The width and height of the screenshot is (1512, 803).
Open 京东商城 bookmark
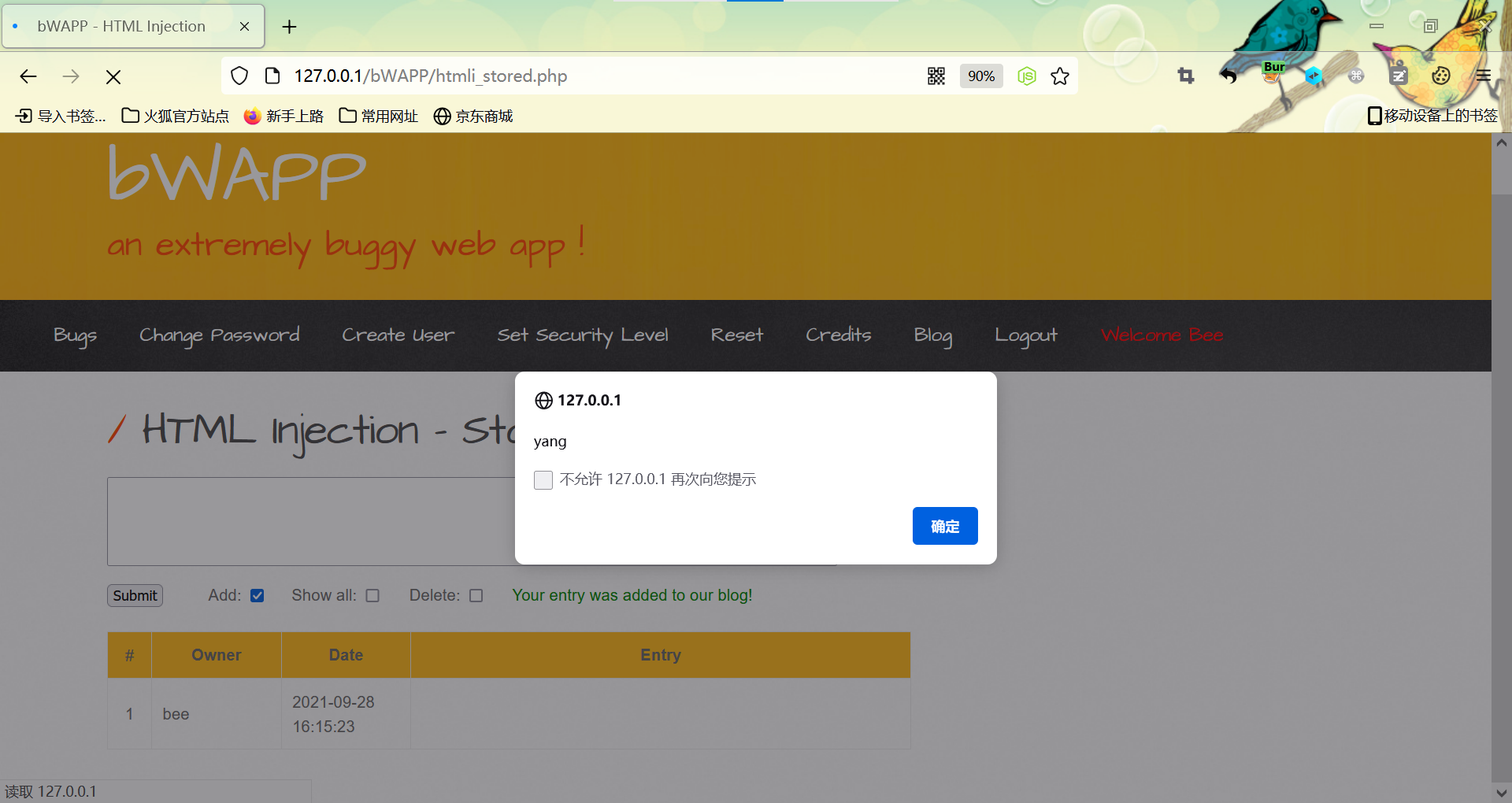pyautogui.click(x=473, y=116)
